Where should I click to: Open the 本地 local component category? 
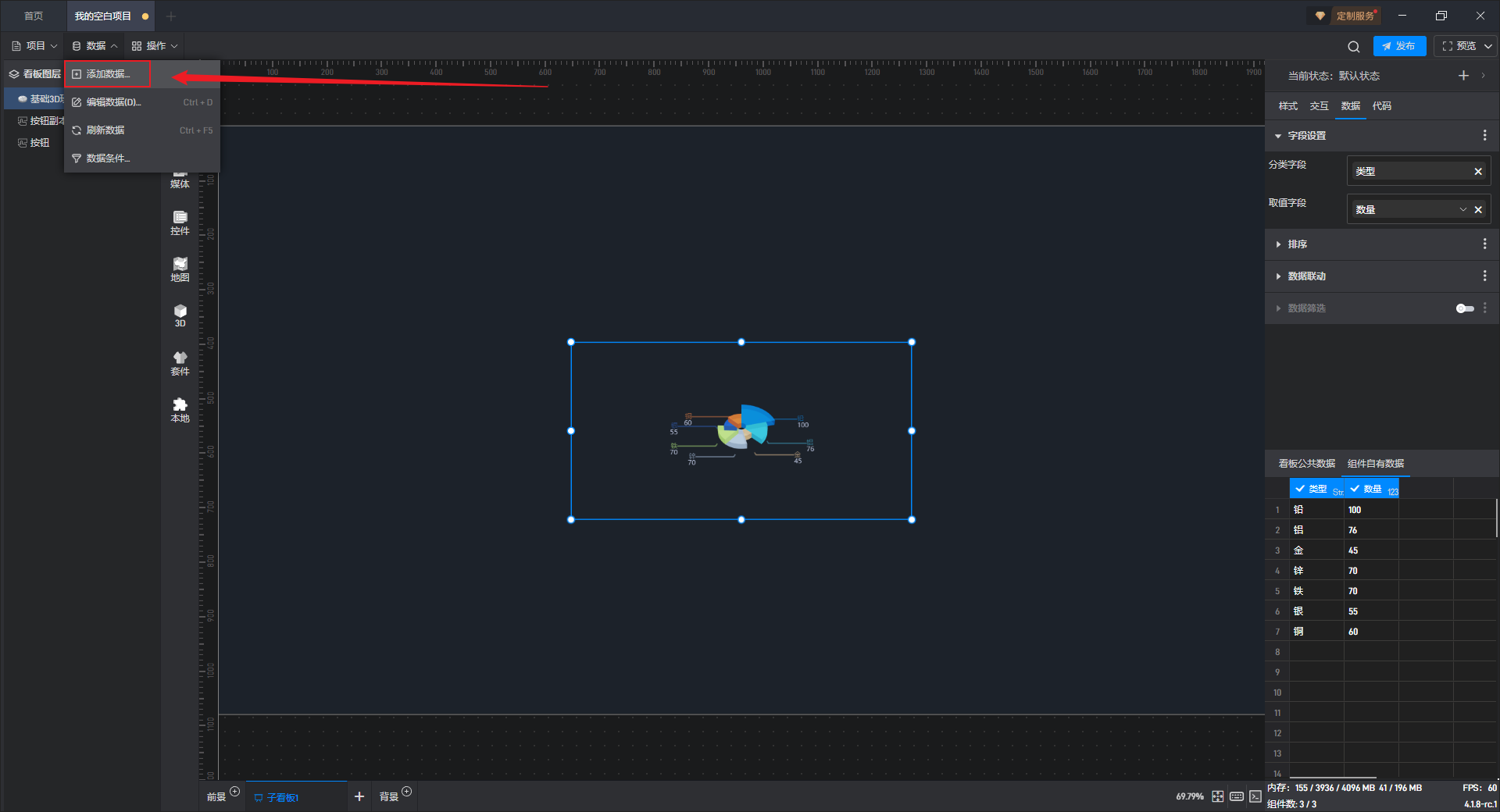[180, 410]
